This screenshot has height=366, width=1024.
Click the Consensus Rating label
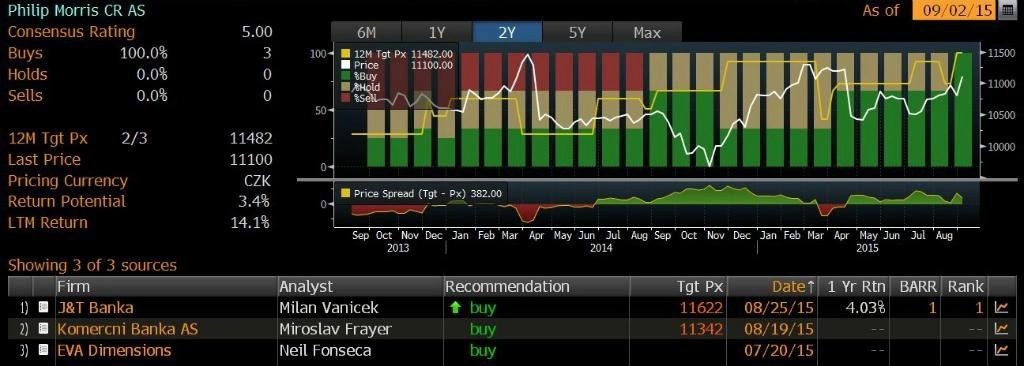[x=71, y=32]
